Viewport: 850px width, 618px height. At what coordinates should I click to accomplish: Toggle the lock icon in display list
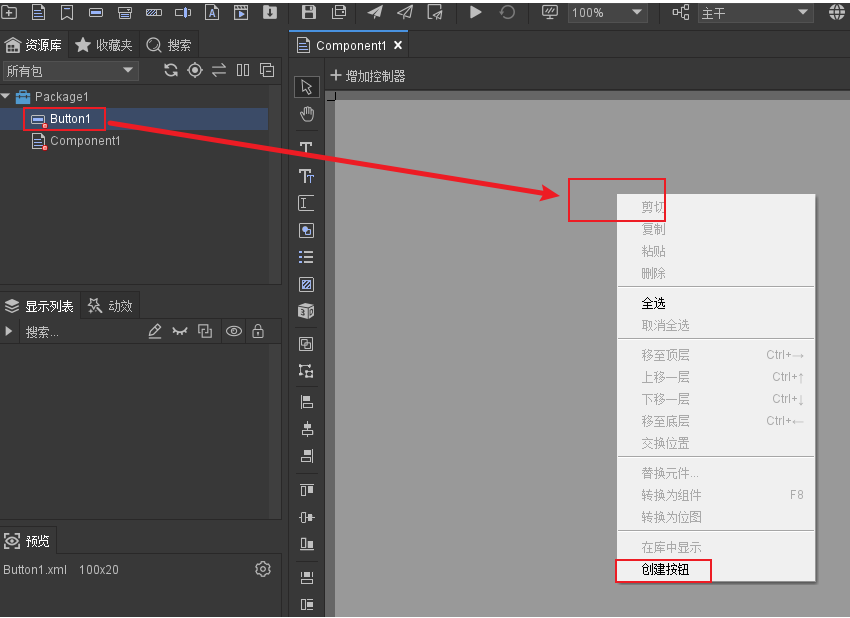pos(258,331)
